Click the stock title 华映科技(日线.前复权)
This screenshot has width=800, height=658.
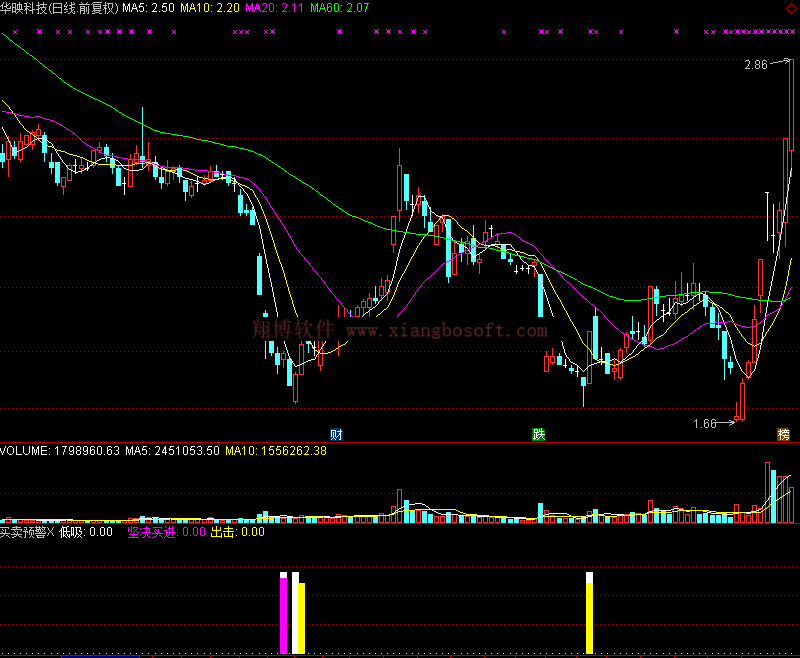pos(59,8)
